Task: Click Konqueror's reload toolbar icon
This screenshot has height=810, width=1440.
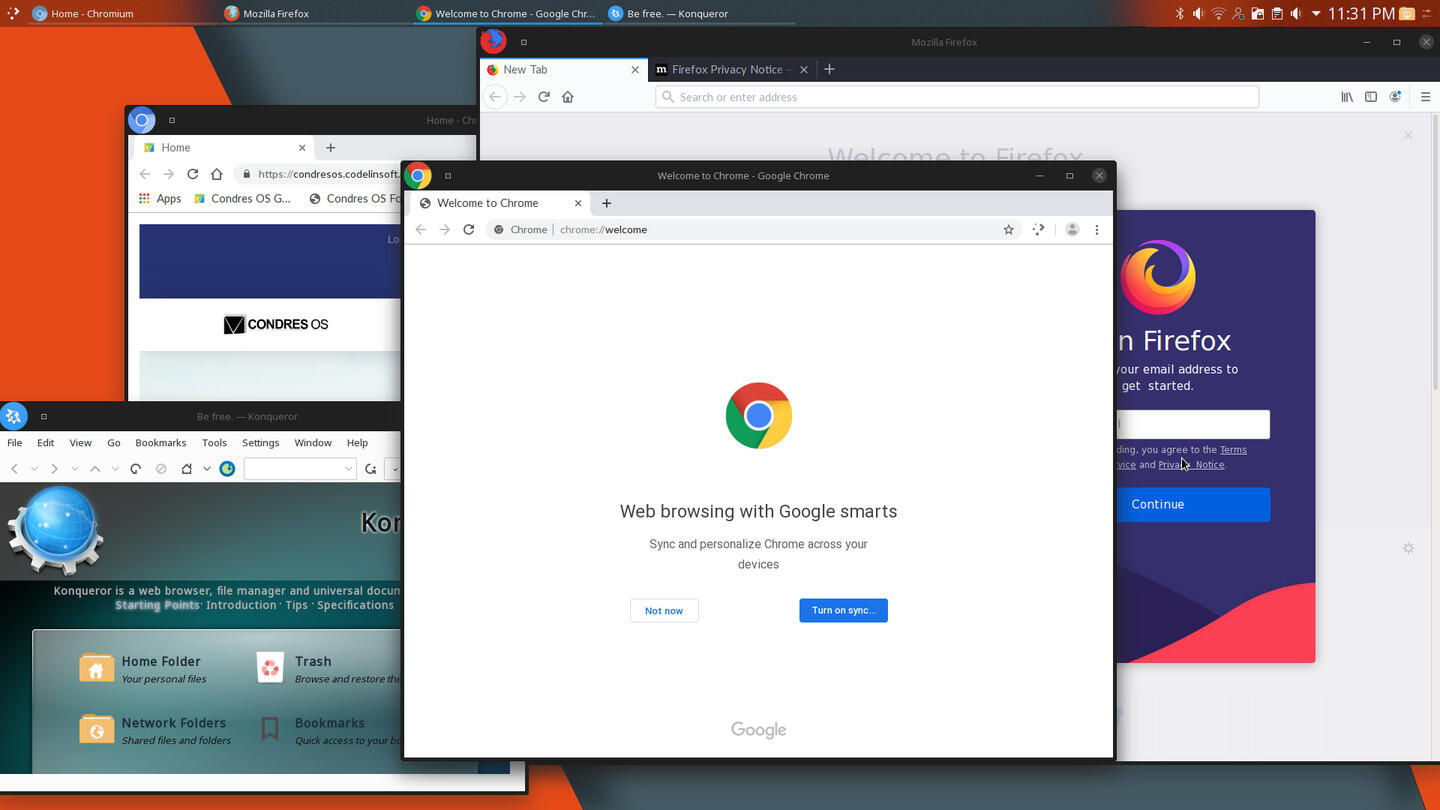Action: [x=136, y=468]
